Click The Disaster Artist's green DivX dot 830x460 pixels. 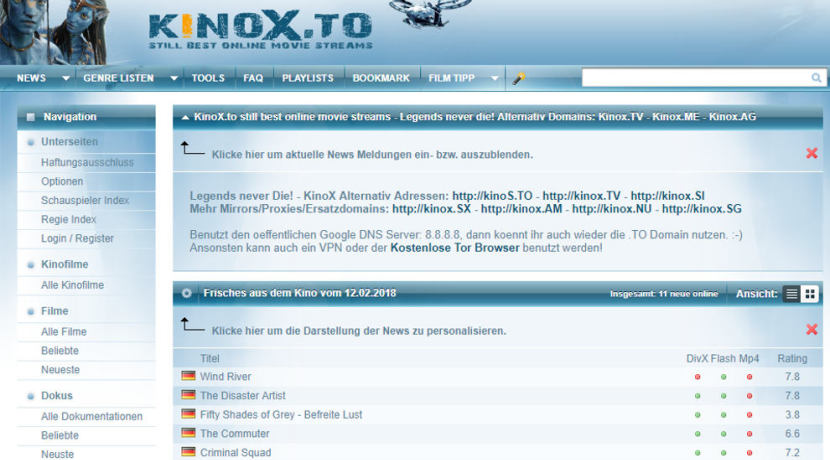(x=698, y=396)
